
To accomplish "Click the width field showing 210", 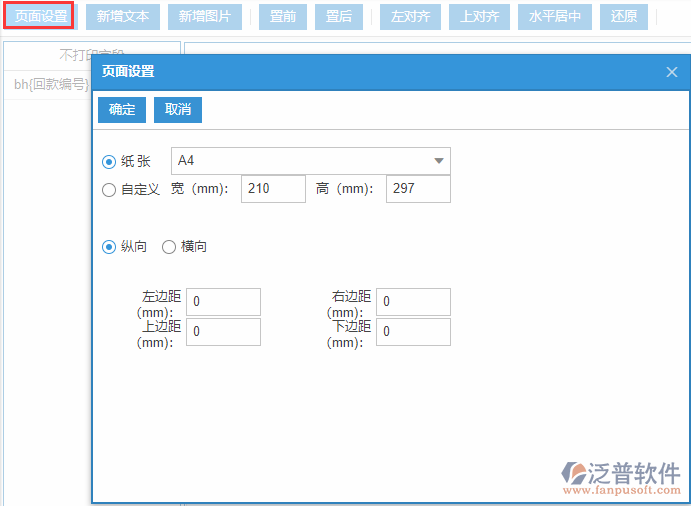I will [x=273, y=189].
